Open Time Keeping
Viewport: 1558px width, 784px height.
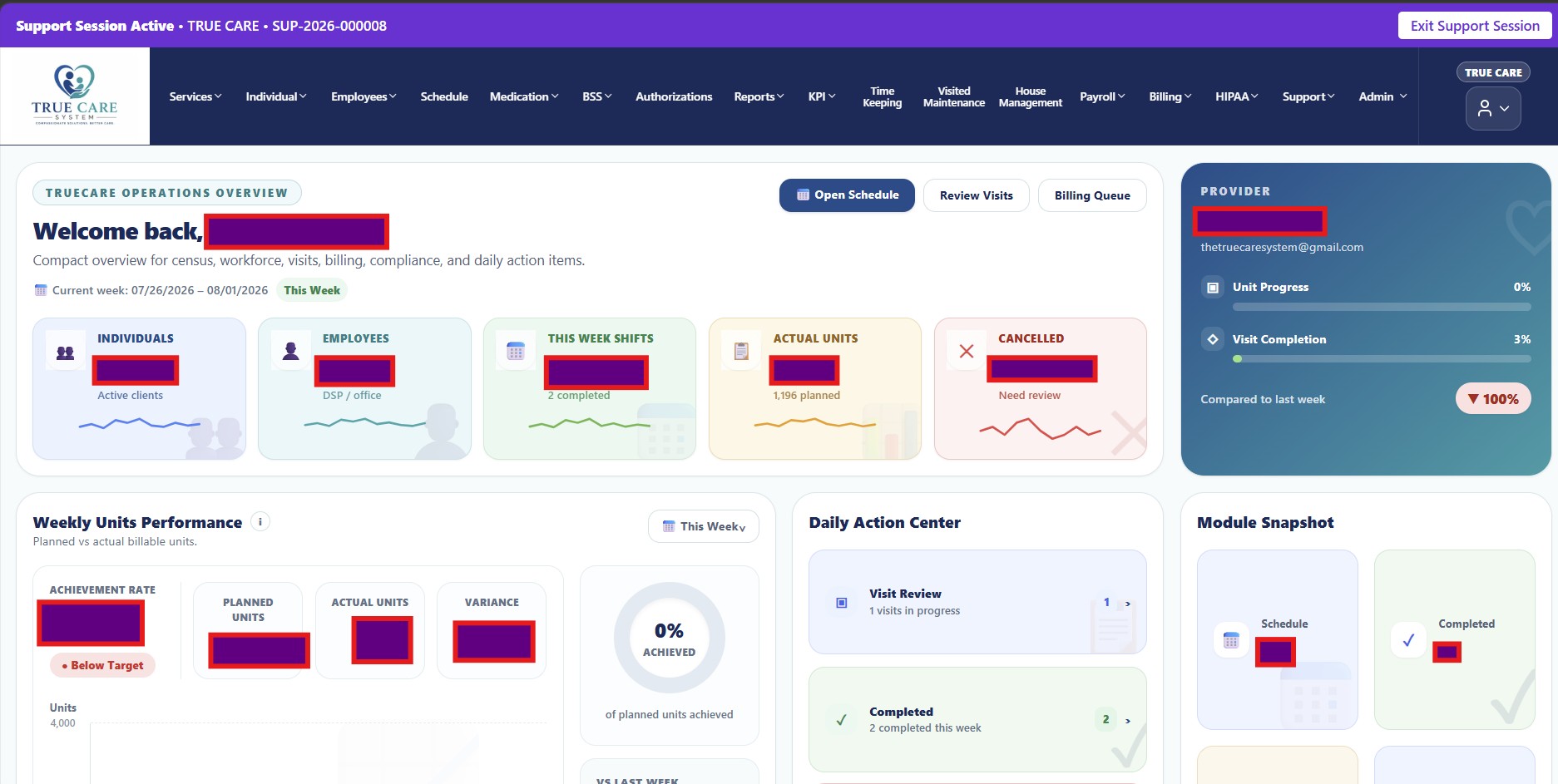pyautogui.click(x=883, y=96)
